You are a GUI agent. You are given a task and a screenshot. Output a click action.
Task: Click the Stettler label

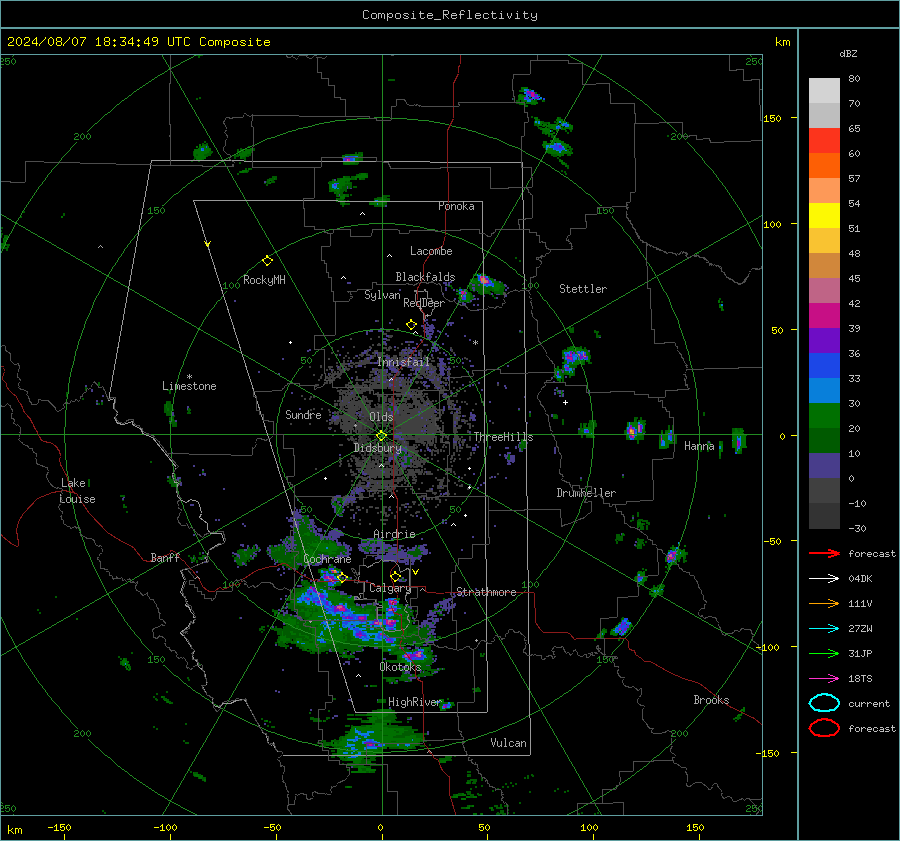coord(583,289)
